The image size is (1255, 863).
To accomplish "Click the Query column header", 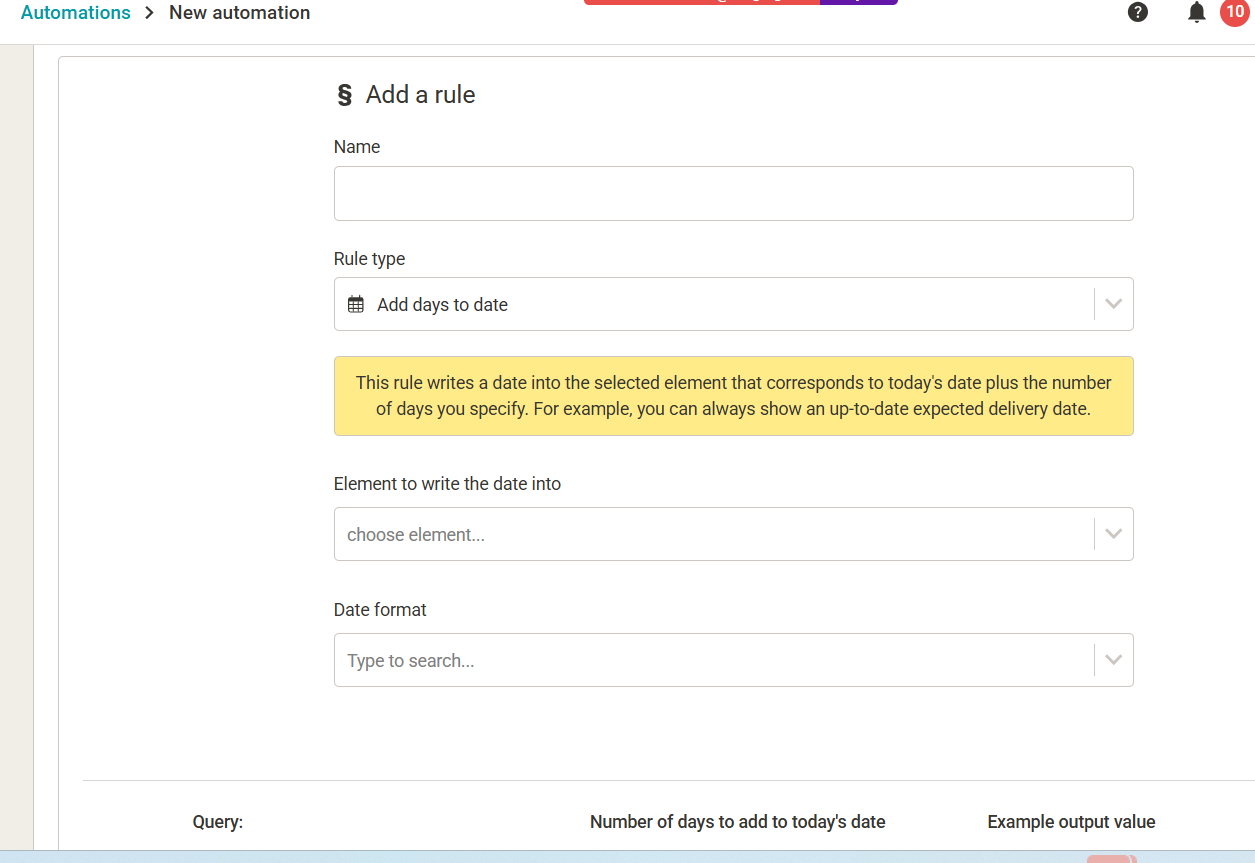I will 218,822.
